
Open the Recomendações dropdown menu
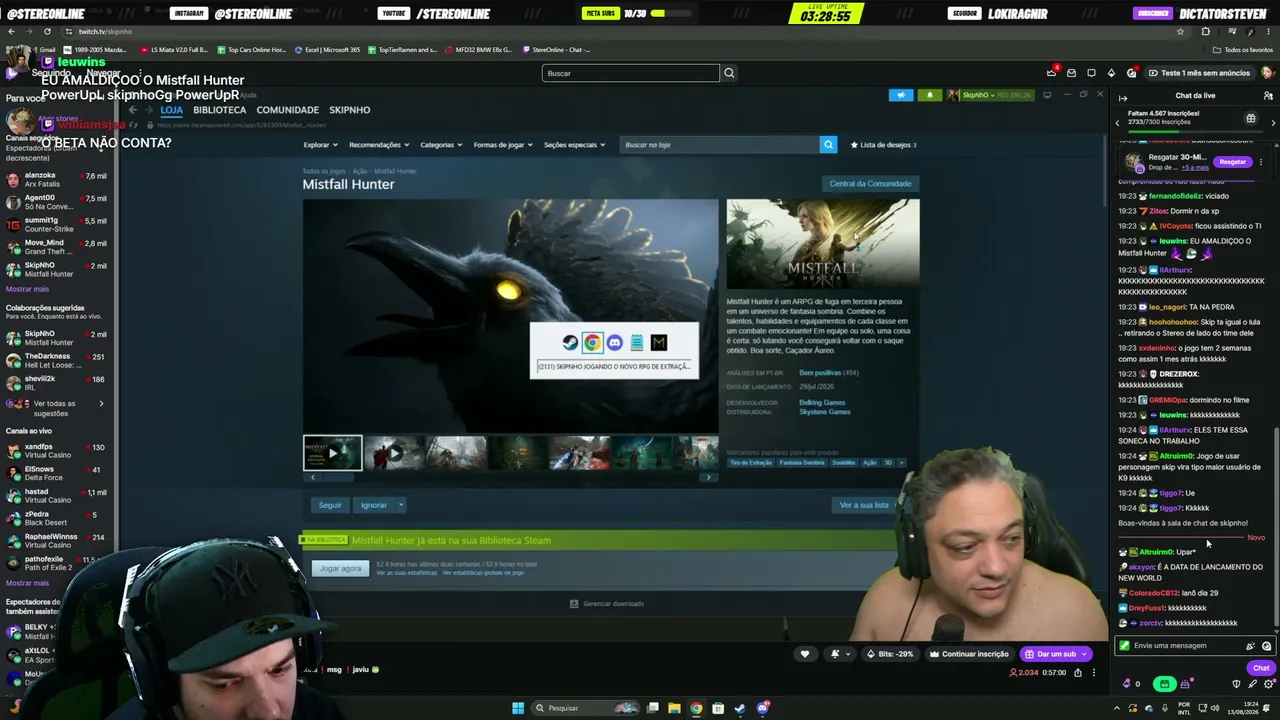click(379, 145)
